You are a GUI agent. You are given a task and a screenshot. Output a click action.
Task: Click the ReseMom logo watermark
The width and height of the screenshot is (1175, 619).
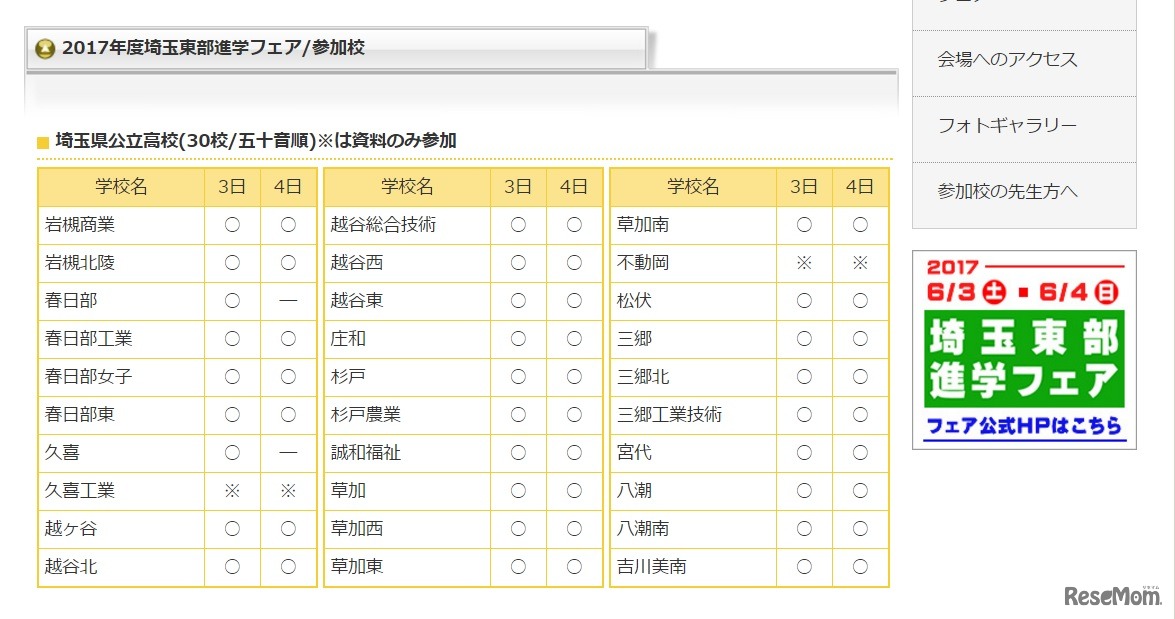[1112, 596]
